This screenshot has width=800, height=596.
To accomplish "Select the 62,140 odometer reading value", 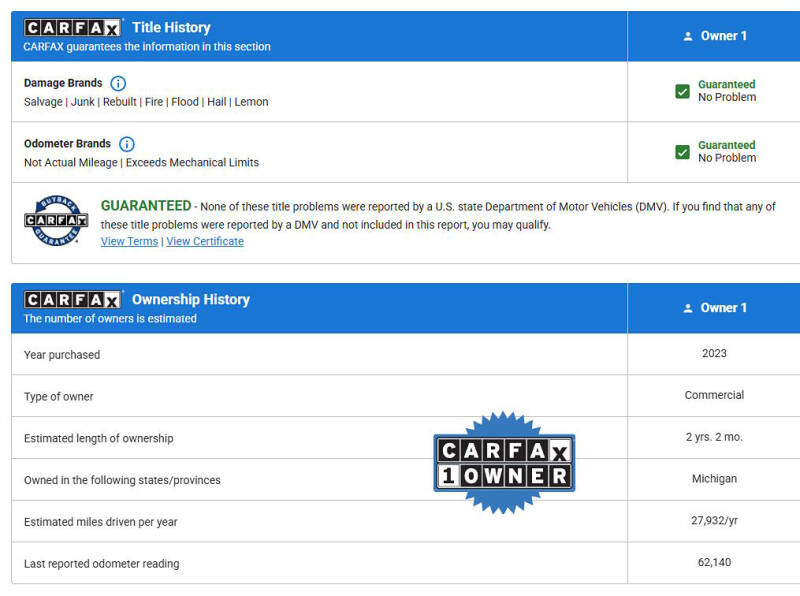I will (714, 562).
